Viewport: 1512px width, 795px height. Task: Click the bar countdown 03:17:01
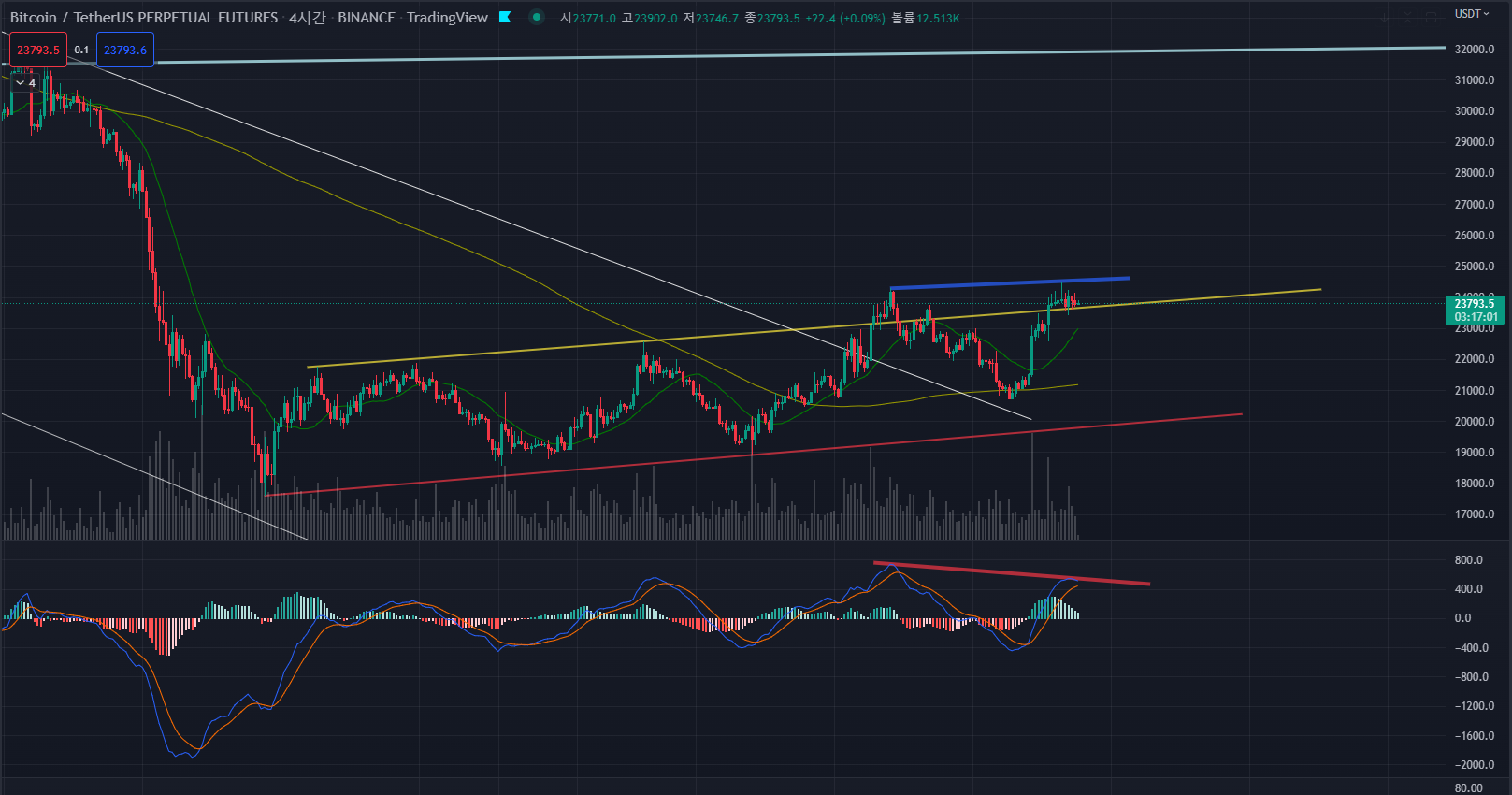(x=1476, y=317)
